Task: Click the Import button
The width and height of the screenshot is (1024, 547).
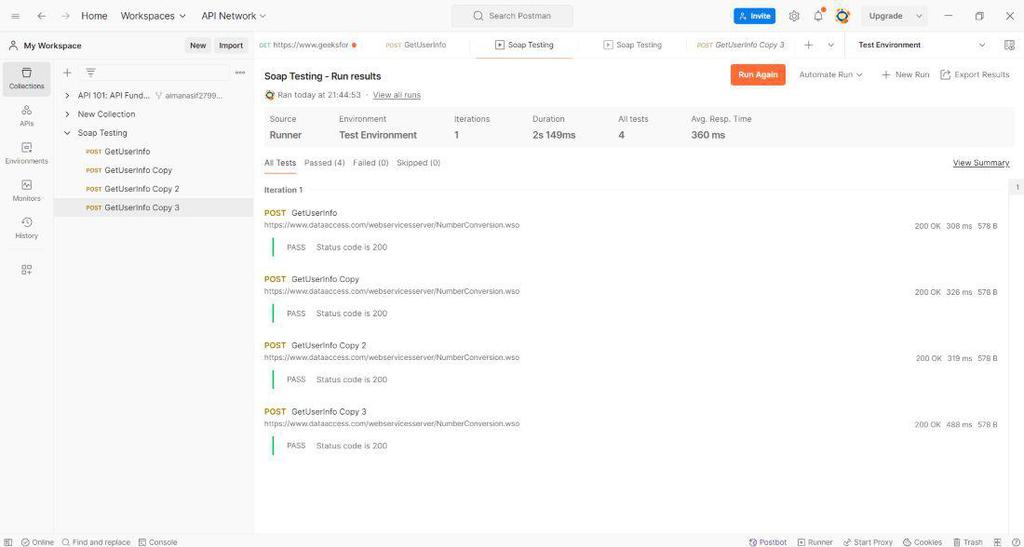Action: 231,46
